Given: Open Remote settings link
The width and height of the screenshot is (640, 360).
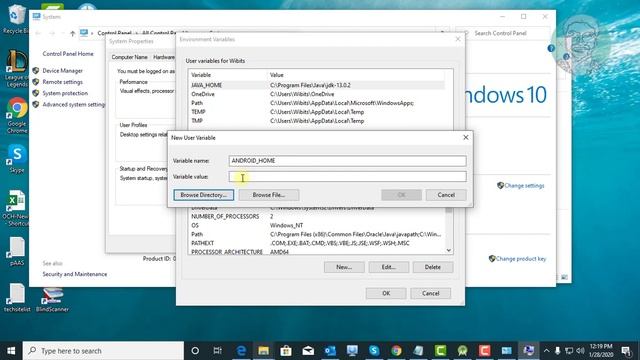Looking at the screenshot, I should 62,82.
